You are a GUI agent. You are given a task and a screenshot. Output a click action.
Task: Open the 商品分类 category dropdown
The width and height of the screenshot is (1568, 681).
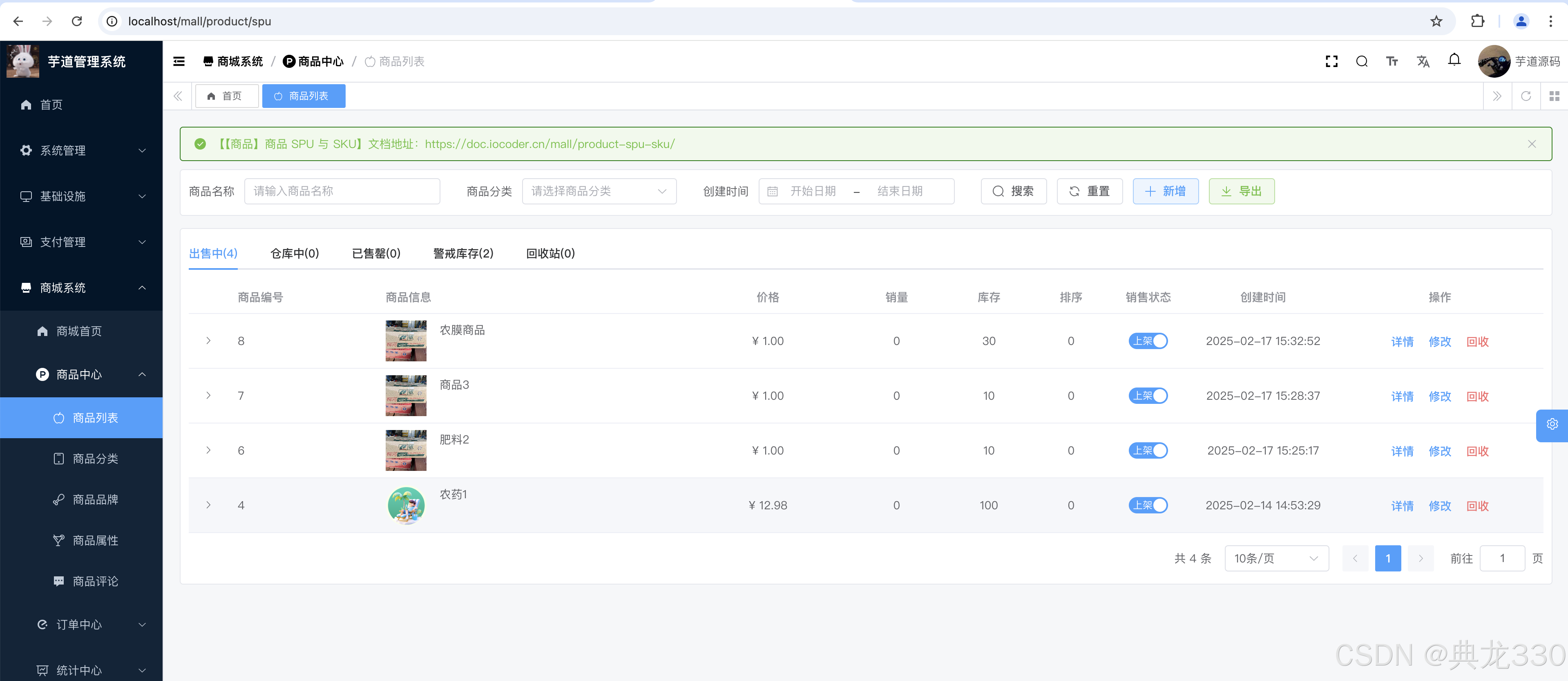click(x=599, y=191)
